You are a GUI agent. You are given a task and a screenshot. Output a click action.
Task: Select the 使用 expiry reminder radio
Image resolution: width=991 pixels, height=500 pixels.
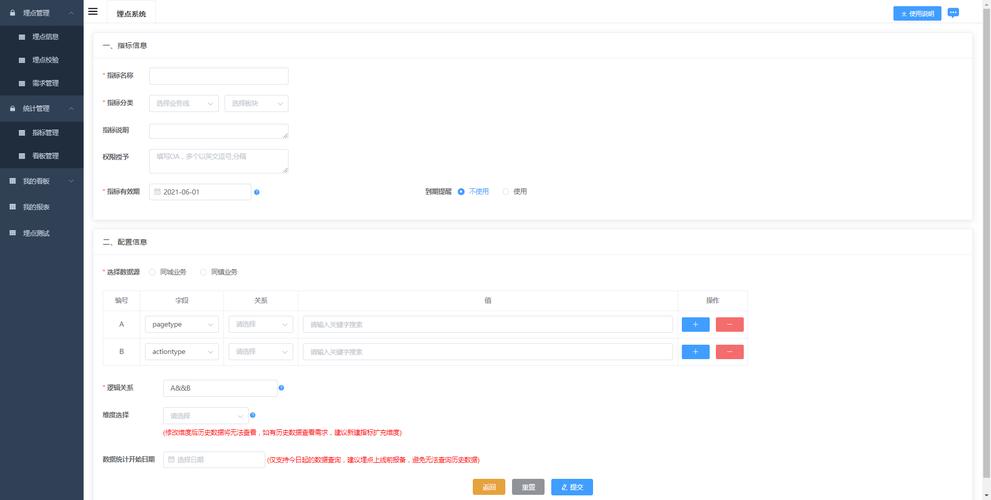506,192
